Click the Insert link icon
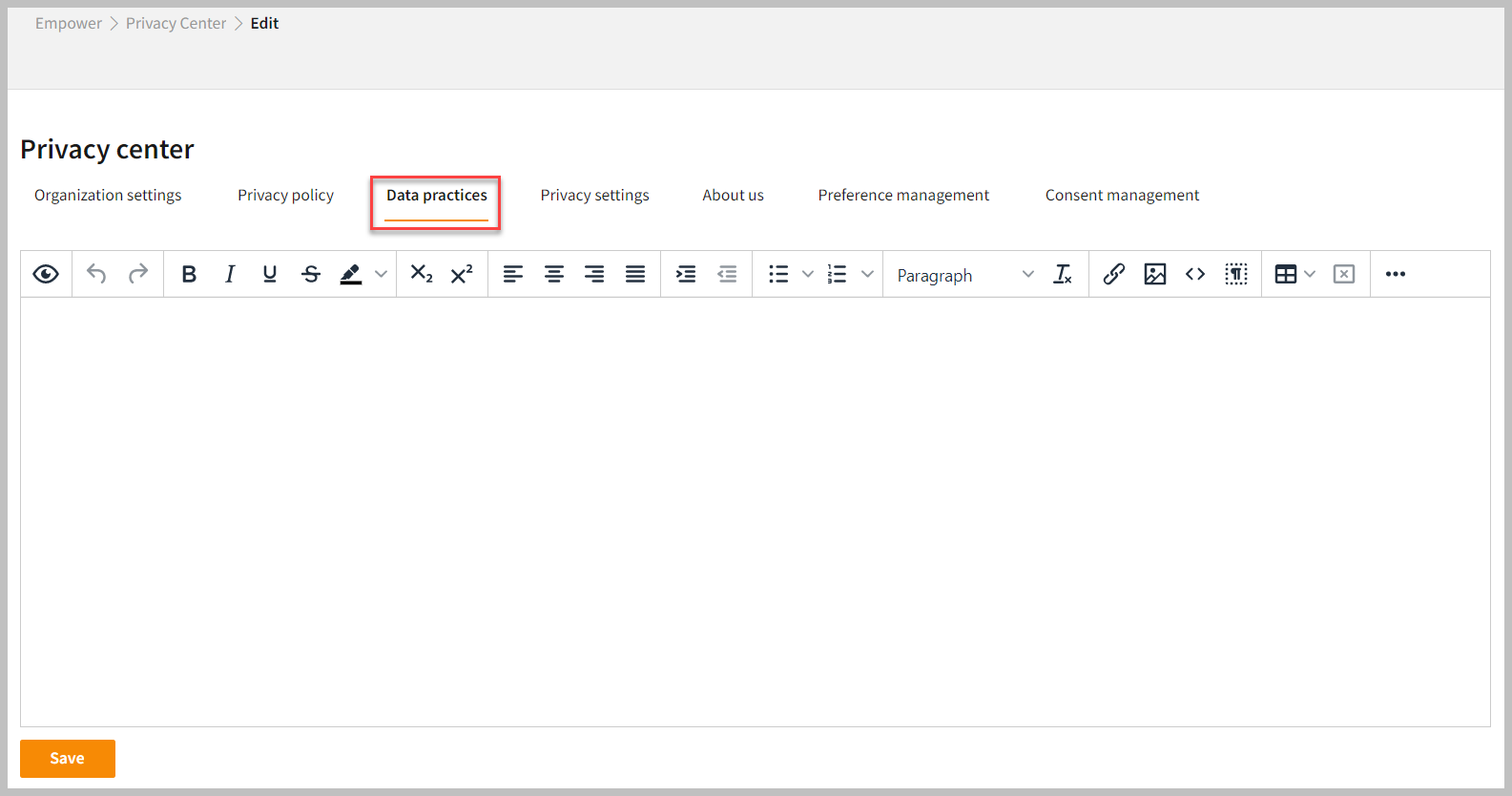This screenshot has width=1512, height=796. click(1113, 275)
